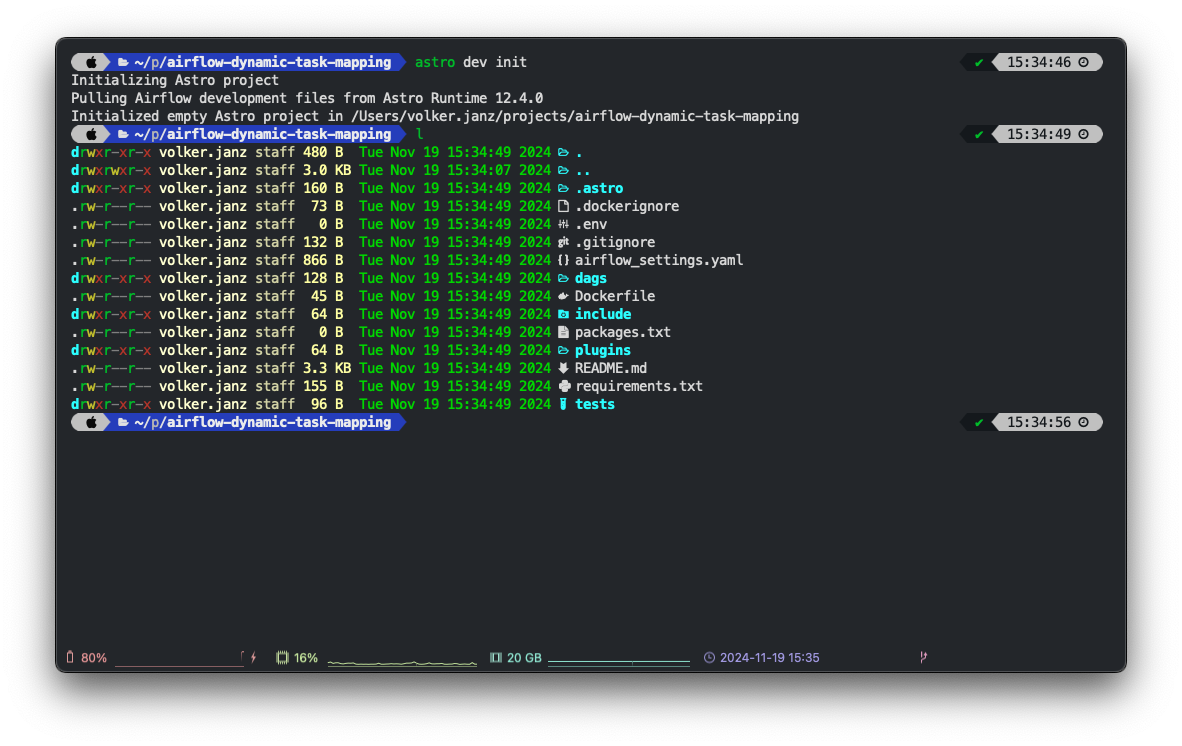Toggle the checkmark beside timestamp 15:34:56
The width and height of the screenshot is (1182, 746).
[978, 422]
